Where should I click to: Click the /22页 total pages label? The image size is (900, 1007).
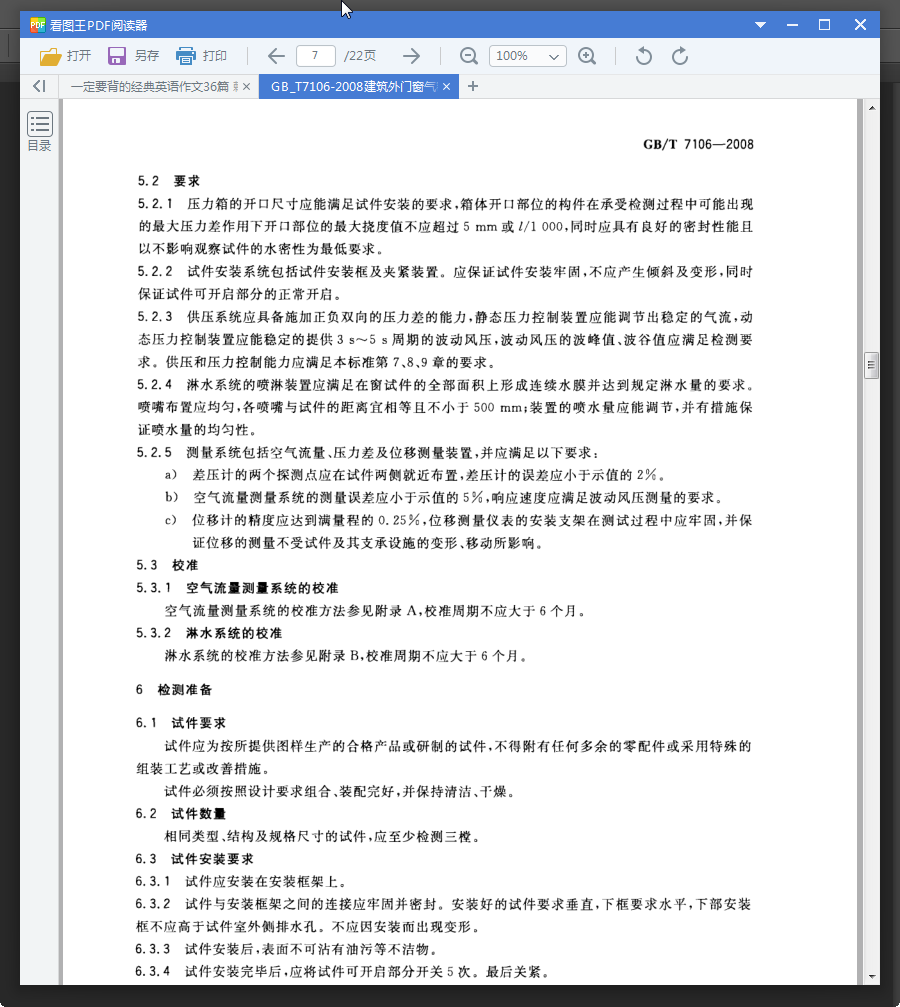tap(360, 56)
